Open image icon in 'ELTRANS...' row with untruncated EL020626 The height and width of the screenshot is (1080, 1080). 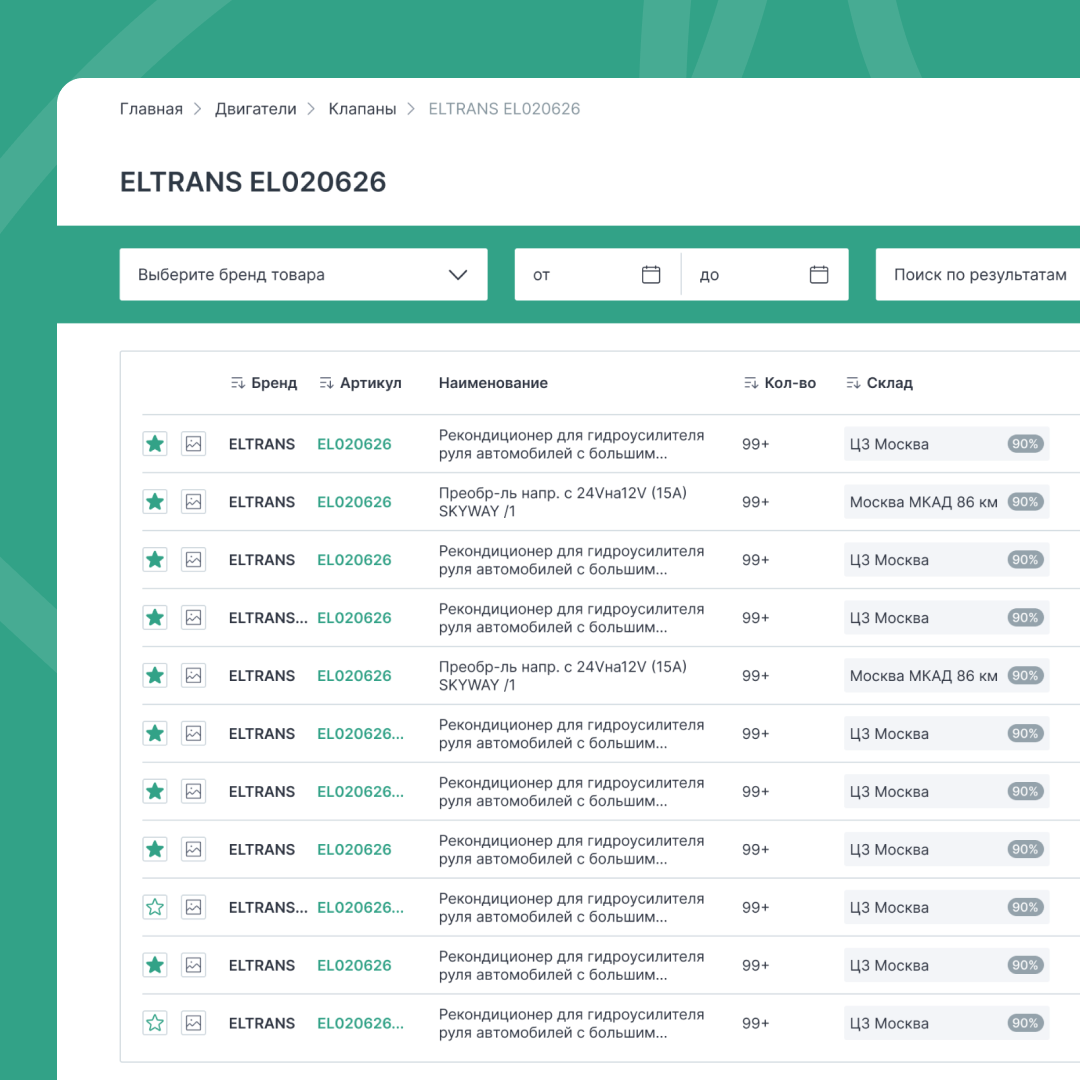point(194,617)
